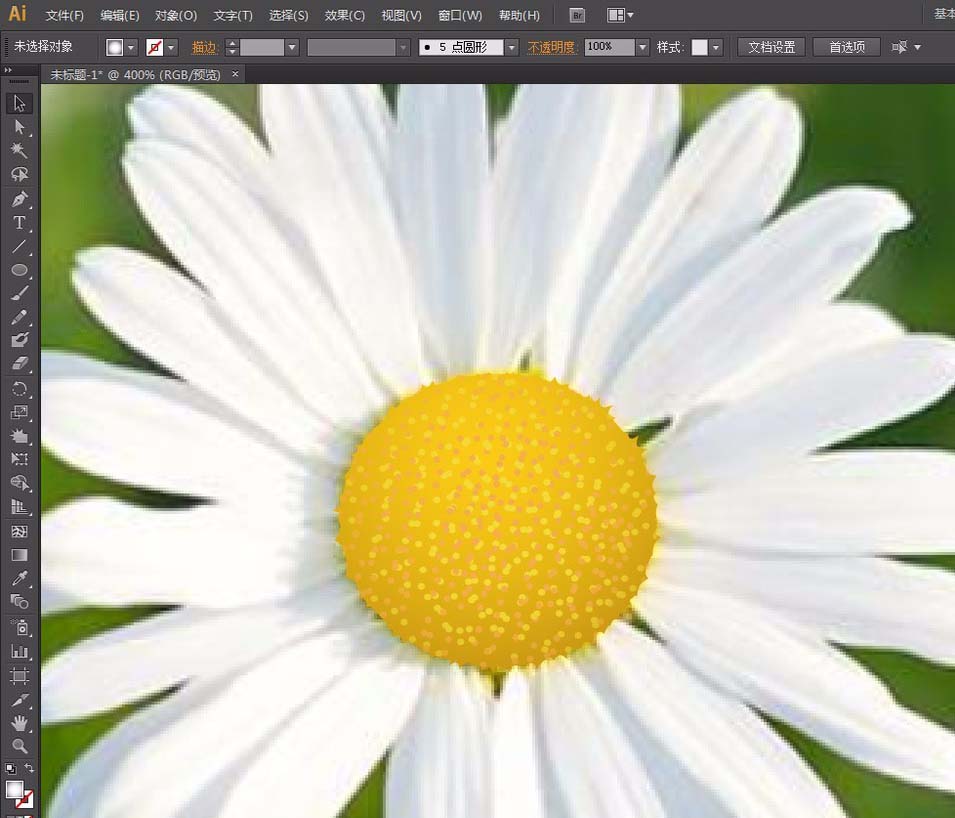Expand the control bar stroke swatch dropdown
955x818 pixels.
(171, 47)
